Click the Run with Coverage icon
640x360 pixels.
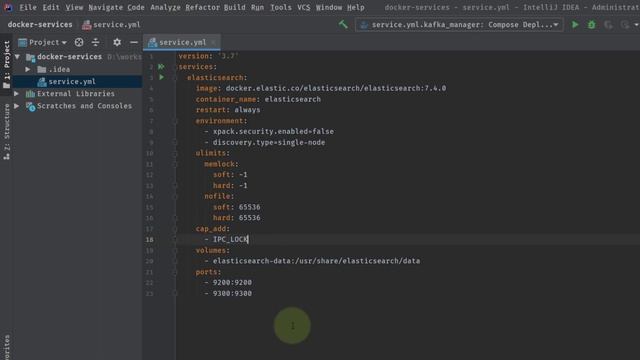pos(608,24)
